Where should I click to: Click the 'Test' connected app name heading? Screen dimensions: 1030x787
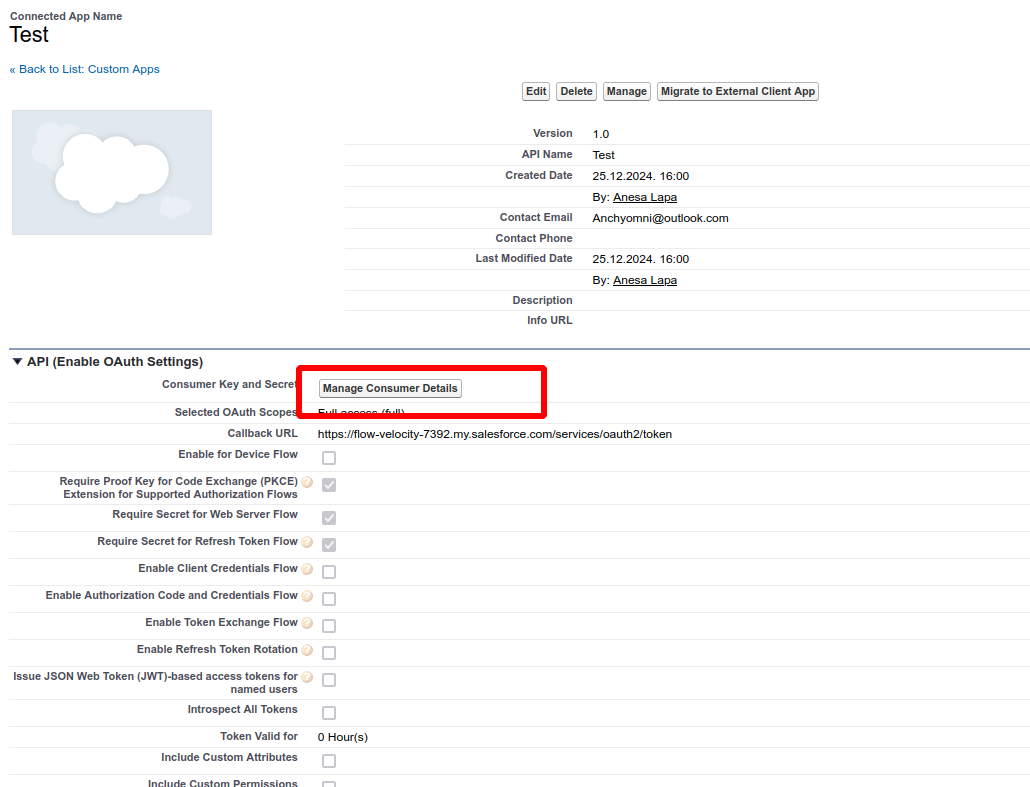tap(29, 34)
